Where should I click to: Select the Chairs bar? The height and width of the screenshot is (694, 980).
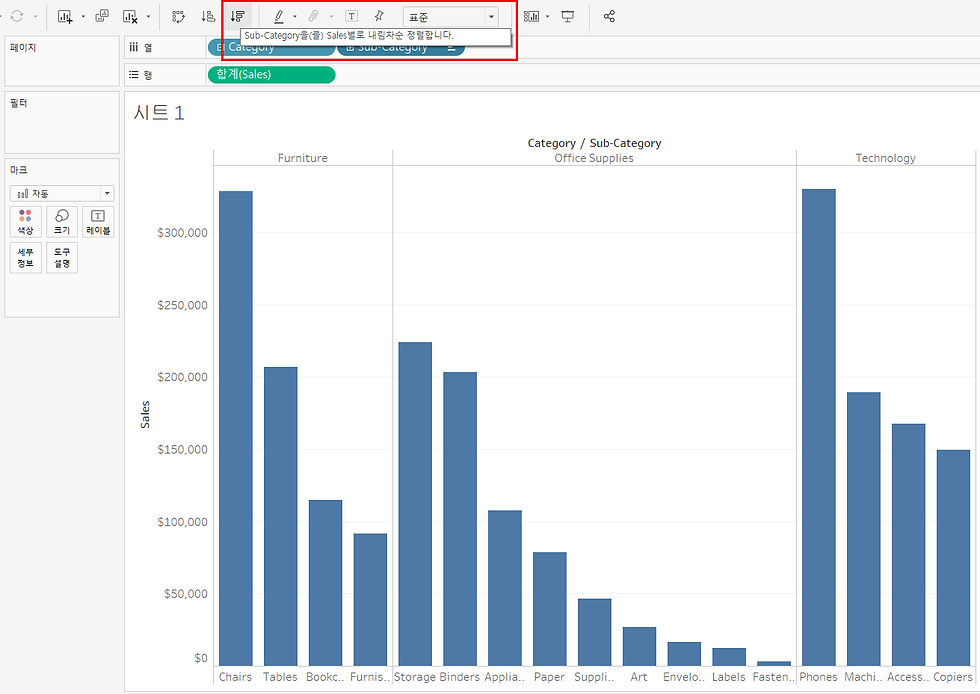point(236,428)
